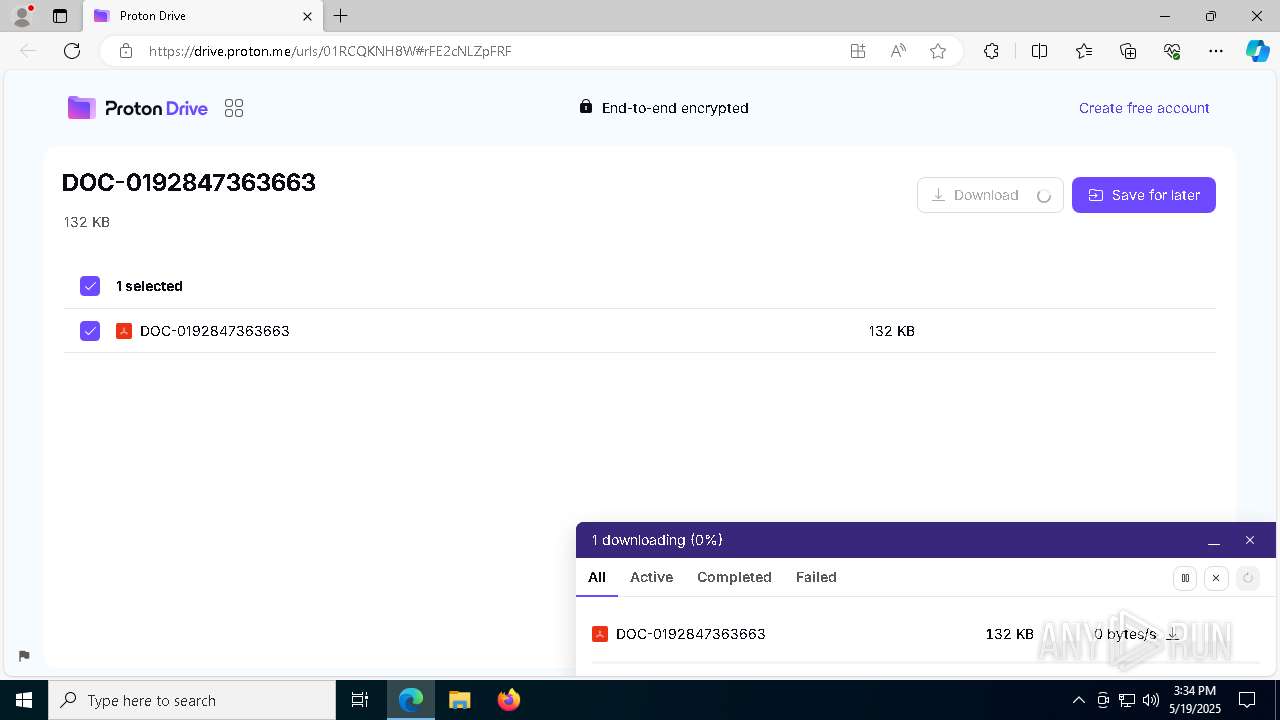Minimize the download transfer panel

[x=1214, y=541]
